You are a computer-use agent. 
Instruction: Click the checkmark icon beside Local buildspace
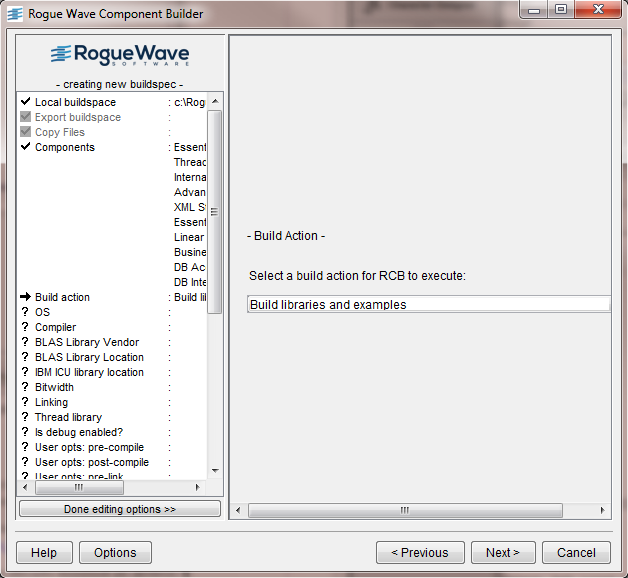[x=25, y=102]
